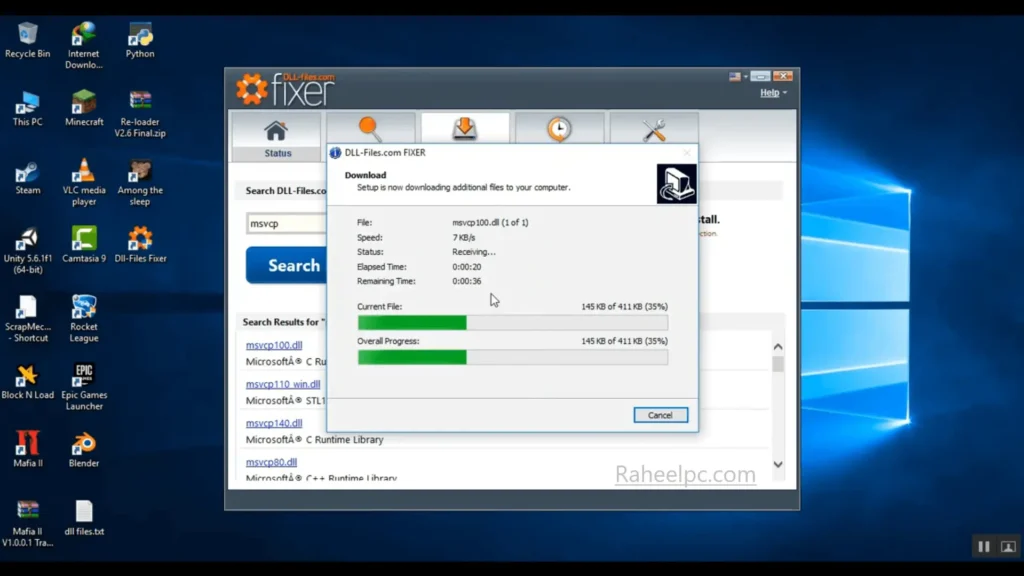The height and width of the screenshot is (576, 1024).
Task: Open the msvcp140.dll result link
Action: point(274,423)
